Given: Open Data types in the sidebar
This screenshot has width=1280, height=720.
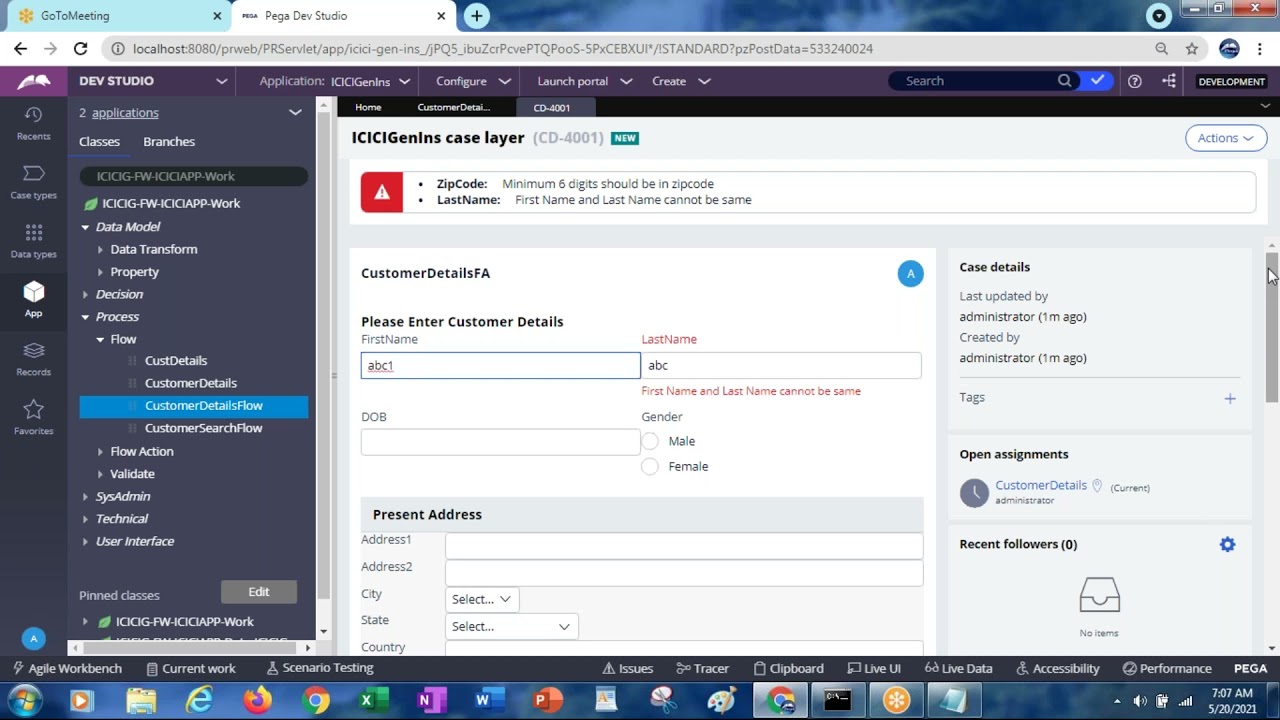Looking at the screenshot, I should point(33,241).
